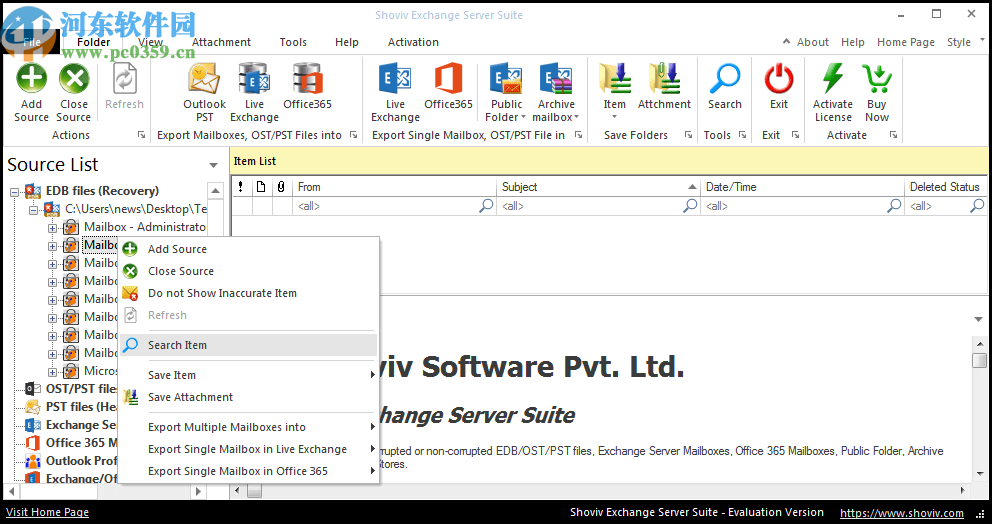Open the Public Folder export option
Image resolution: width=995 pixels, height=525 pixels.
coord(506,93)
